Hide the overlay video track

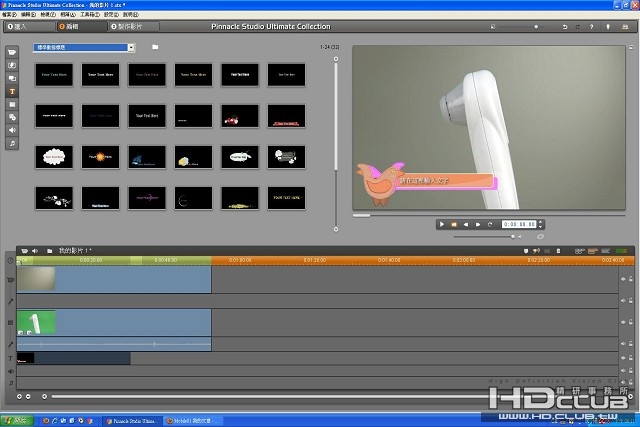(x=623, y=322)
